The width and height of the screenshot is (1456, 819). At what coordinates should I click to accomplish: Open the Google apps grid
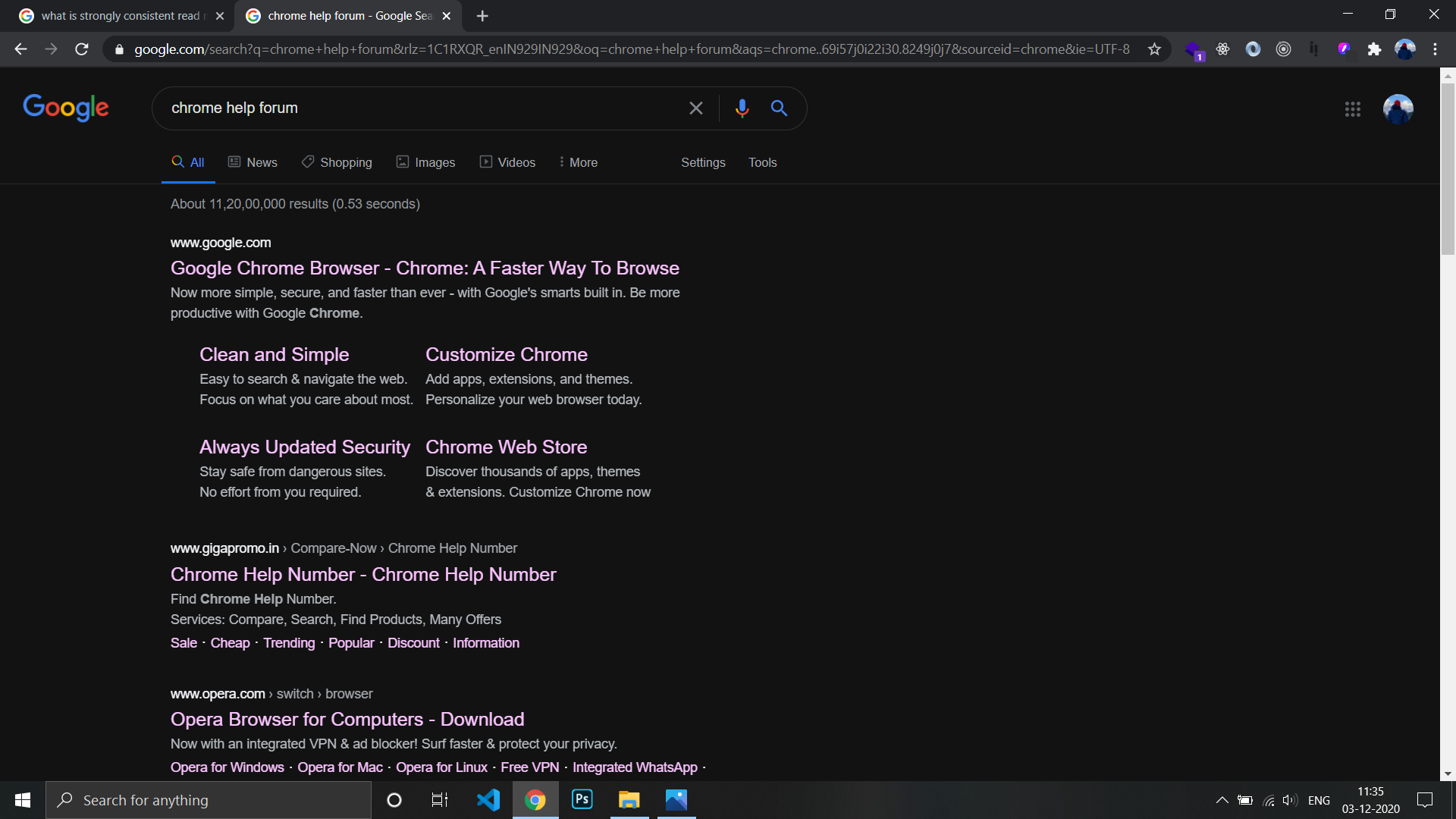click(1352, 109)
